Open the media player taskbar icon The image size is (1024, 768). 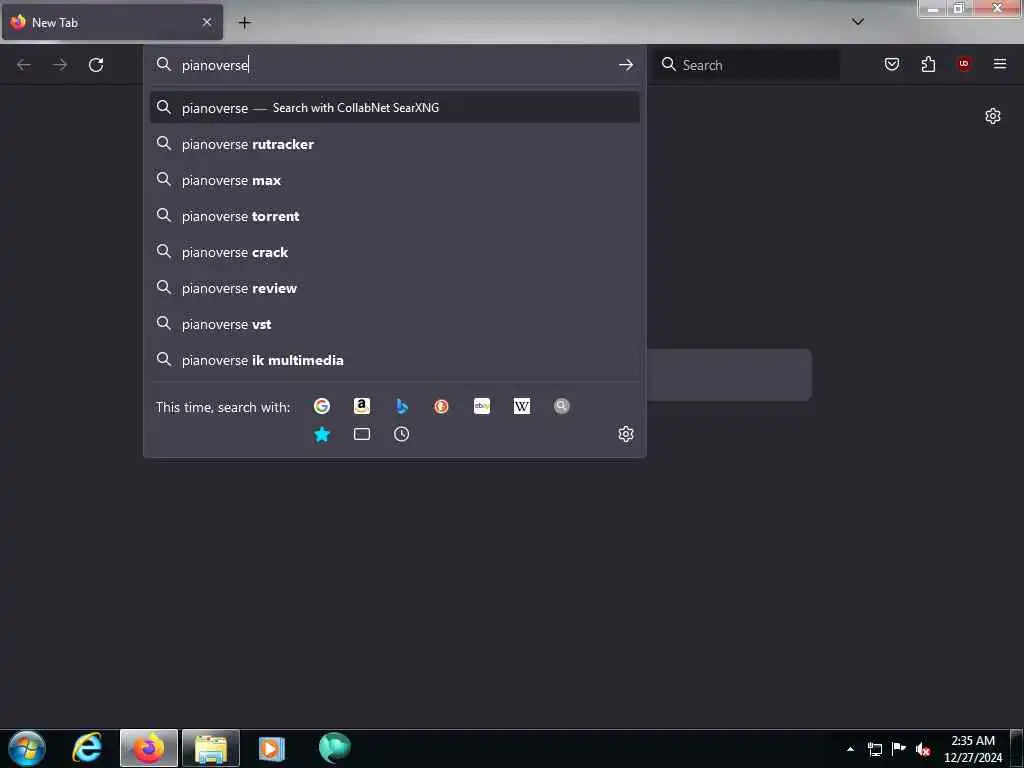[x=272, y=748]
